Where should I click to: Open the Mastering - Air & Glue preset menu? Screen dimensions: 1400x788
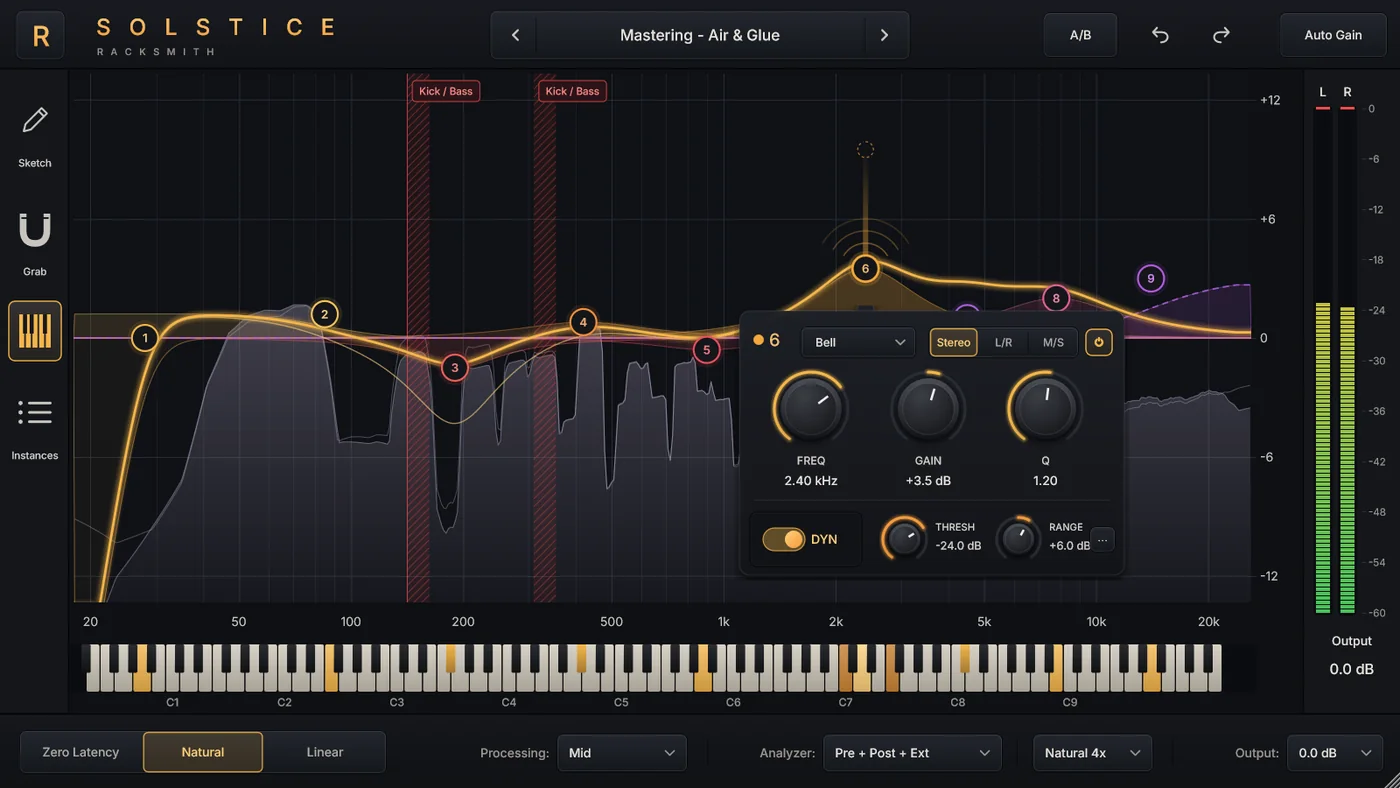pos(700,35)
